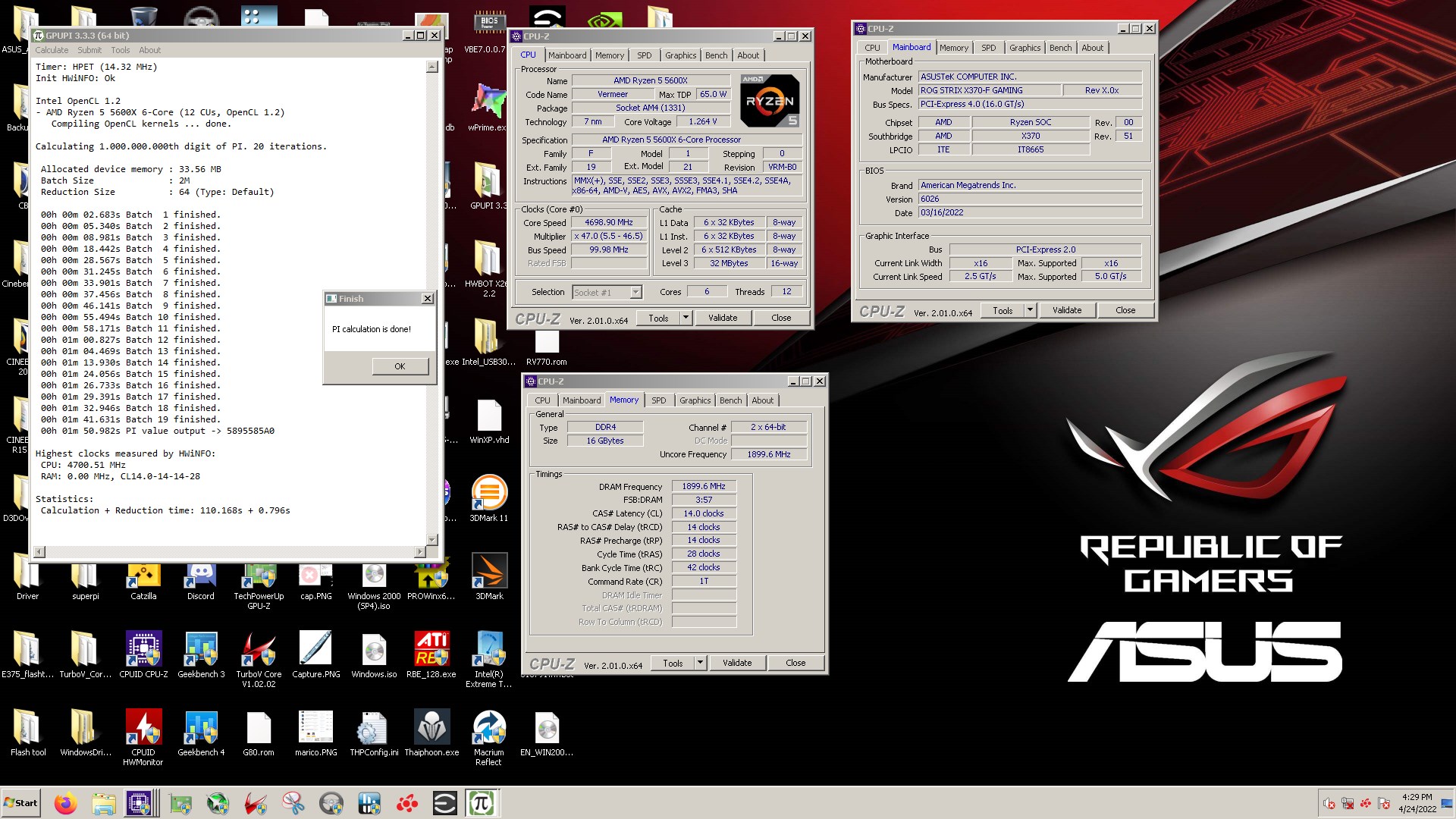Viewport: 1456px width, 819px height.
Task: Open About tab in Memory CPU-Z window
Action: pos(763,400)
